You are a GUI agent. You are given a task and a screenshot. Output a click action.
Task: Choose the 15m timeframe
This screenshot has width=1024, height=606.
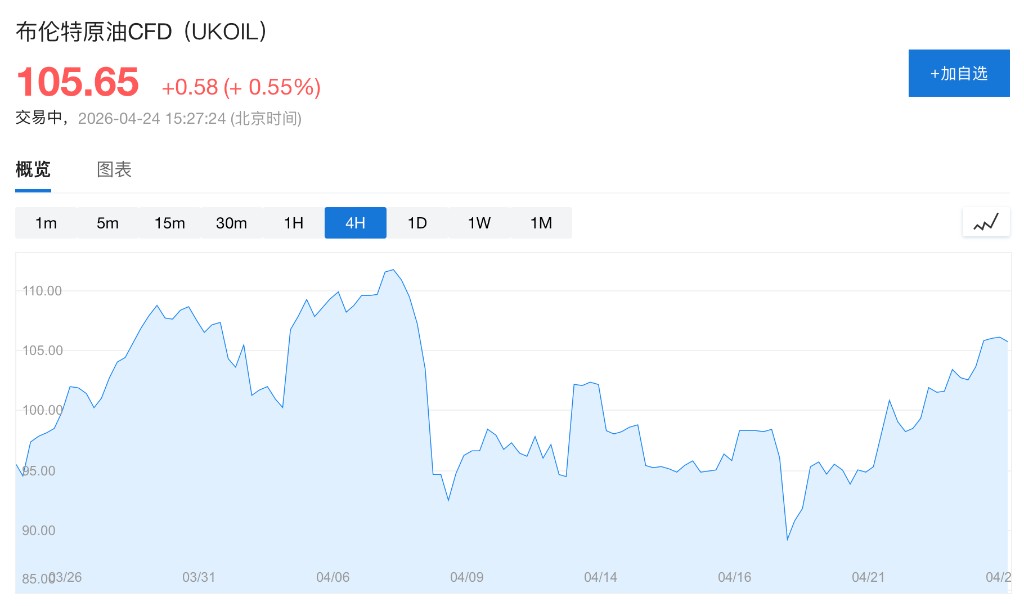[x=170, y=223]
